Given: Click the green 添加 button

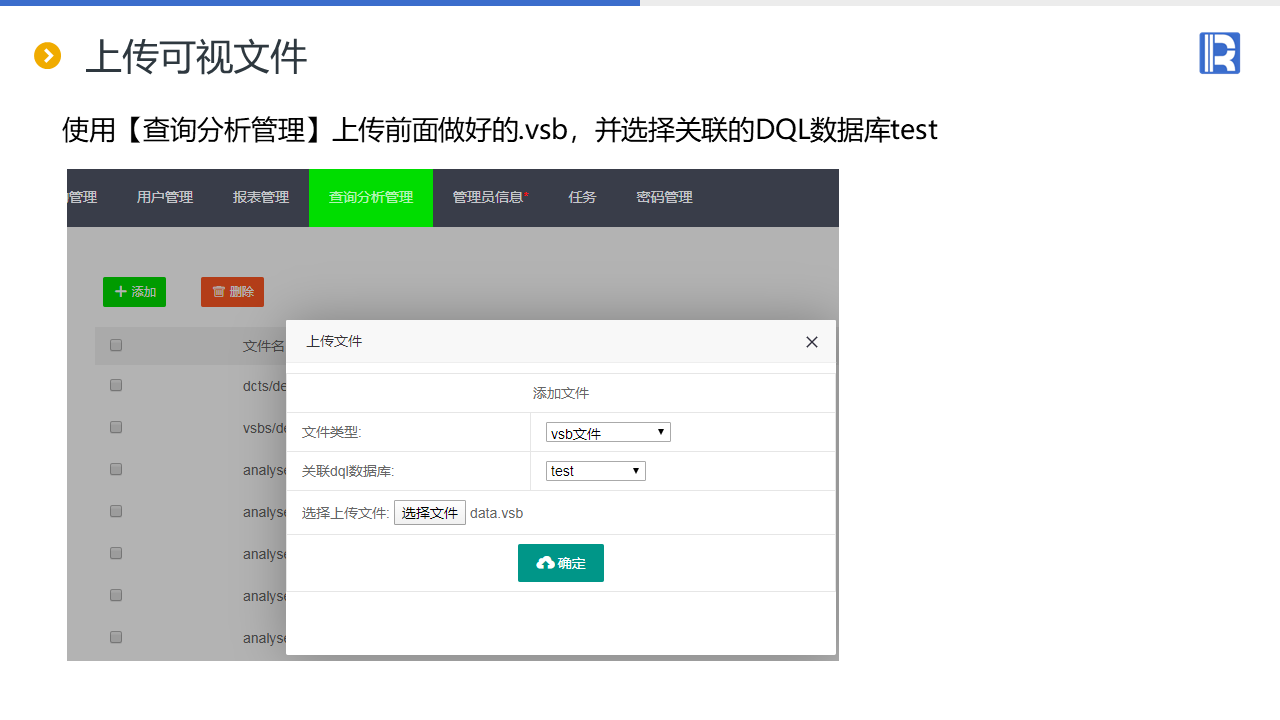Looking at the screenshot, I should point(134,292).
